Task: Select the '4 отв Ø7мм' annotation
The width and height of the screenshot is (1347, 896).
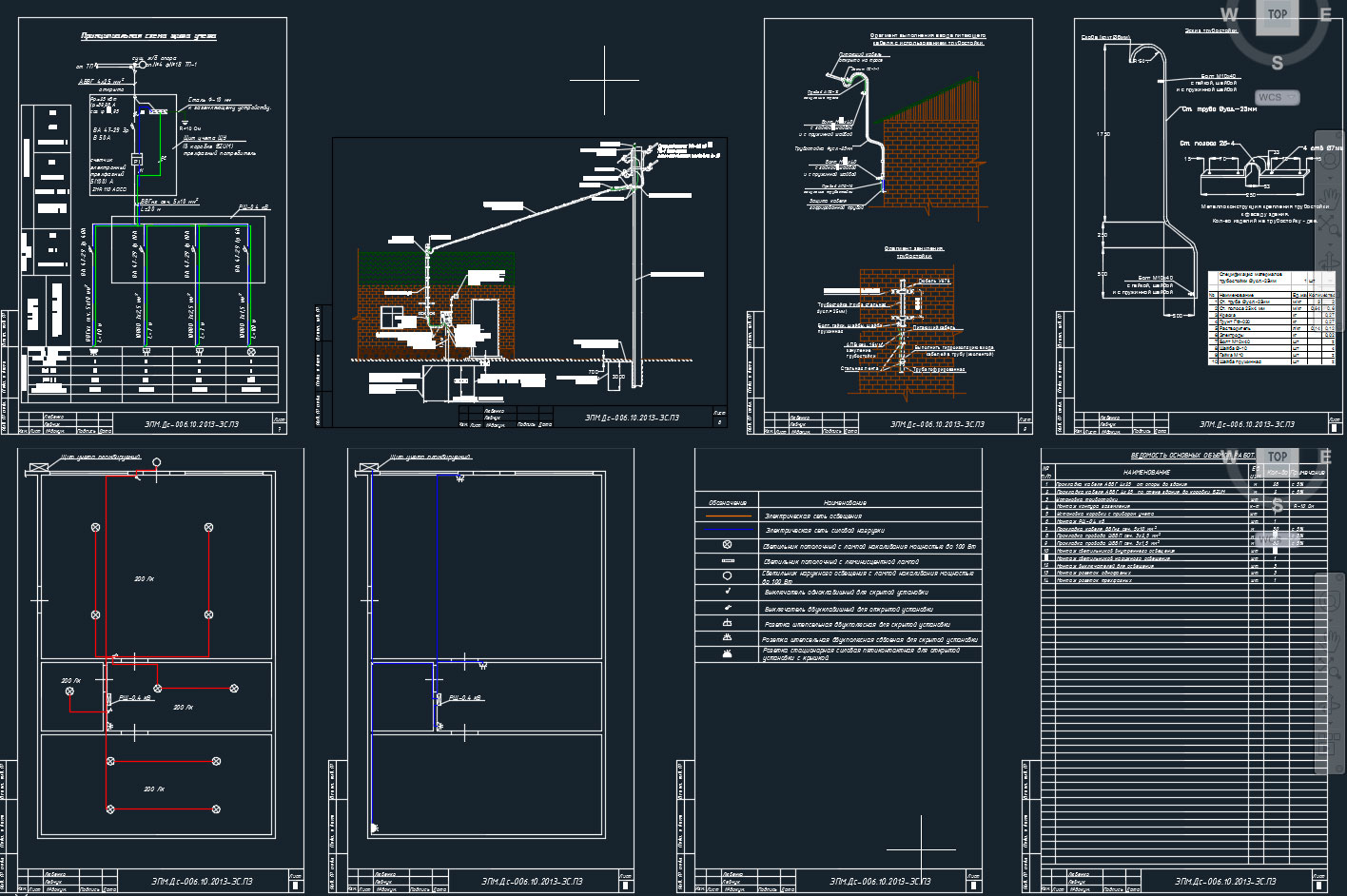Action: (x=1321, y=148)
